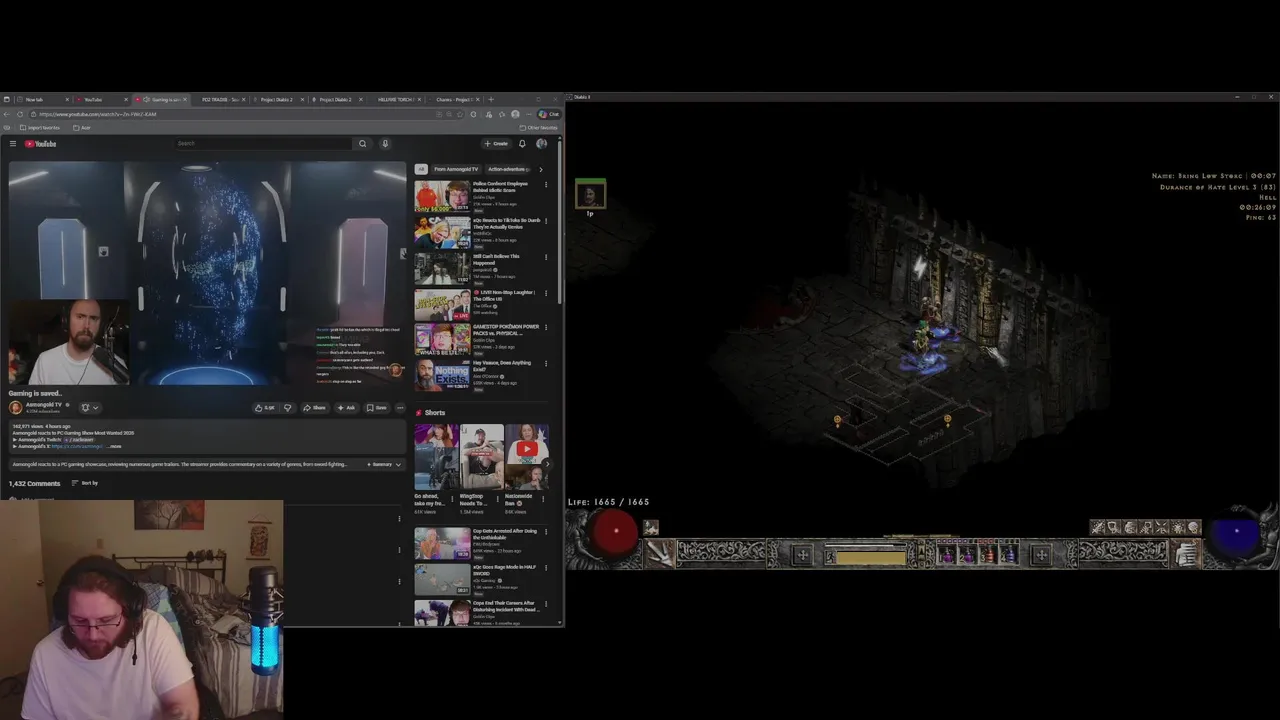
Task: Open the Police Confront Employee video thumbnail
Action: coord(442,196)
